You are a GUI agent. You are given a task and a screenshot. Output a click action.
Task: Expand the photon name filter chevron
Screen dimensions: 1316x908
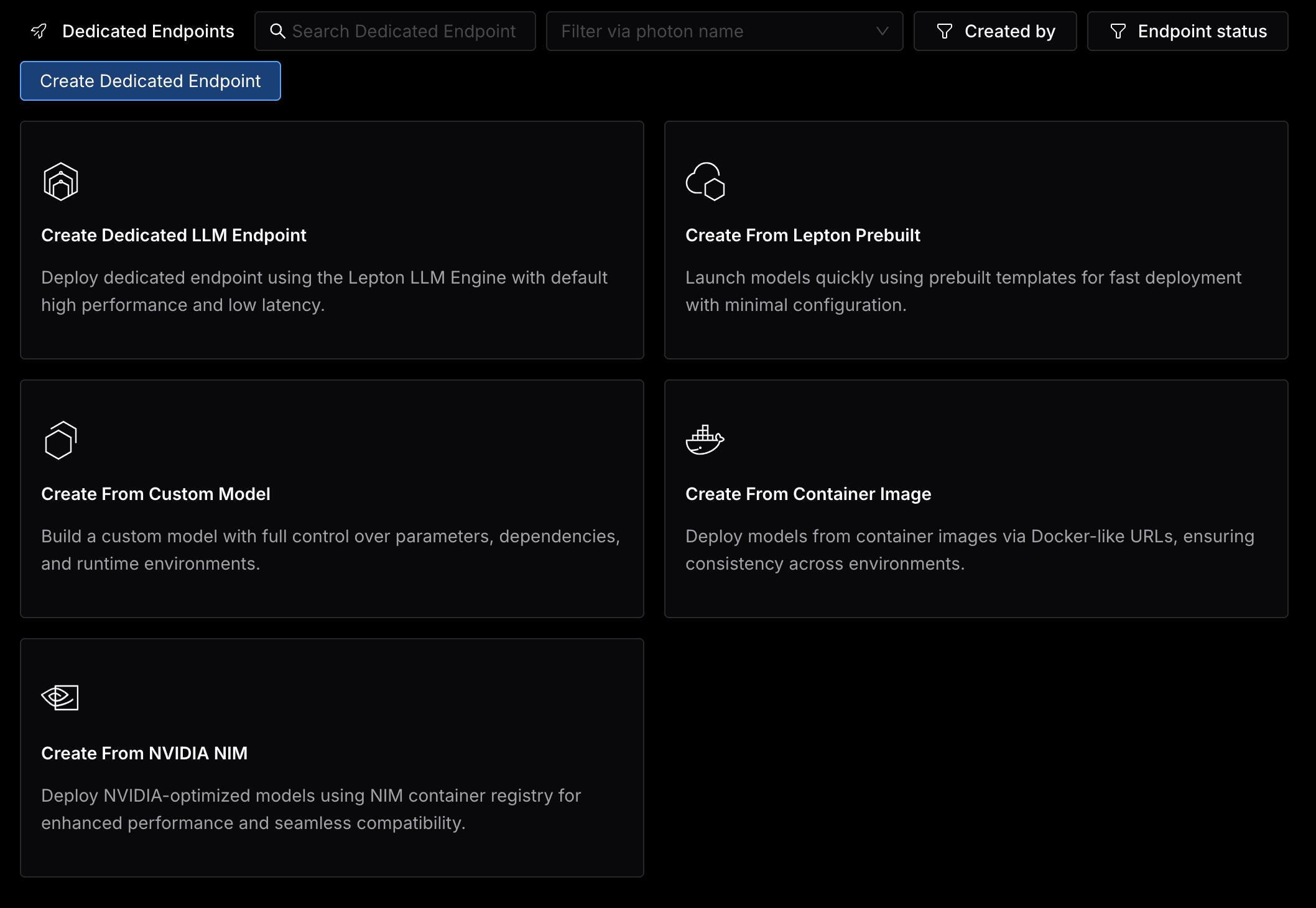[882, 31]
